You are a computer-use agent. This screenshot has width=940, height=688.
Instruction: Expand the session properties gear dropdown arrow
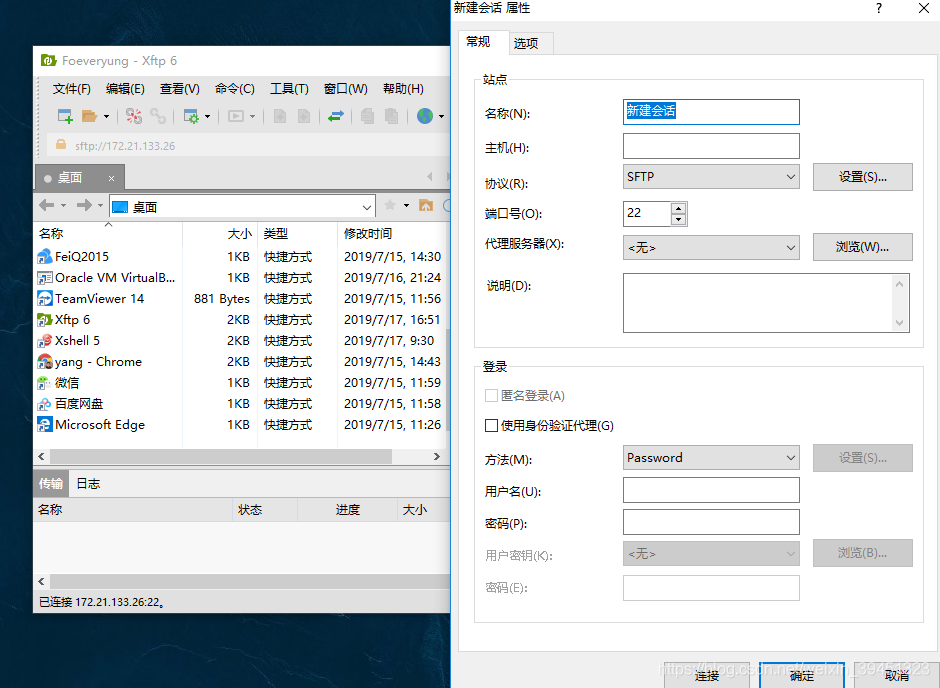207,116
